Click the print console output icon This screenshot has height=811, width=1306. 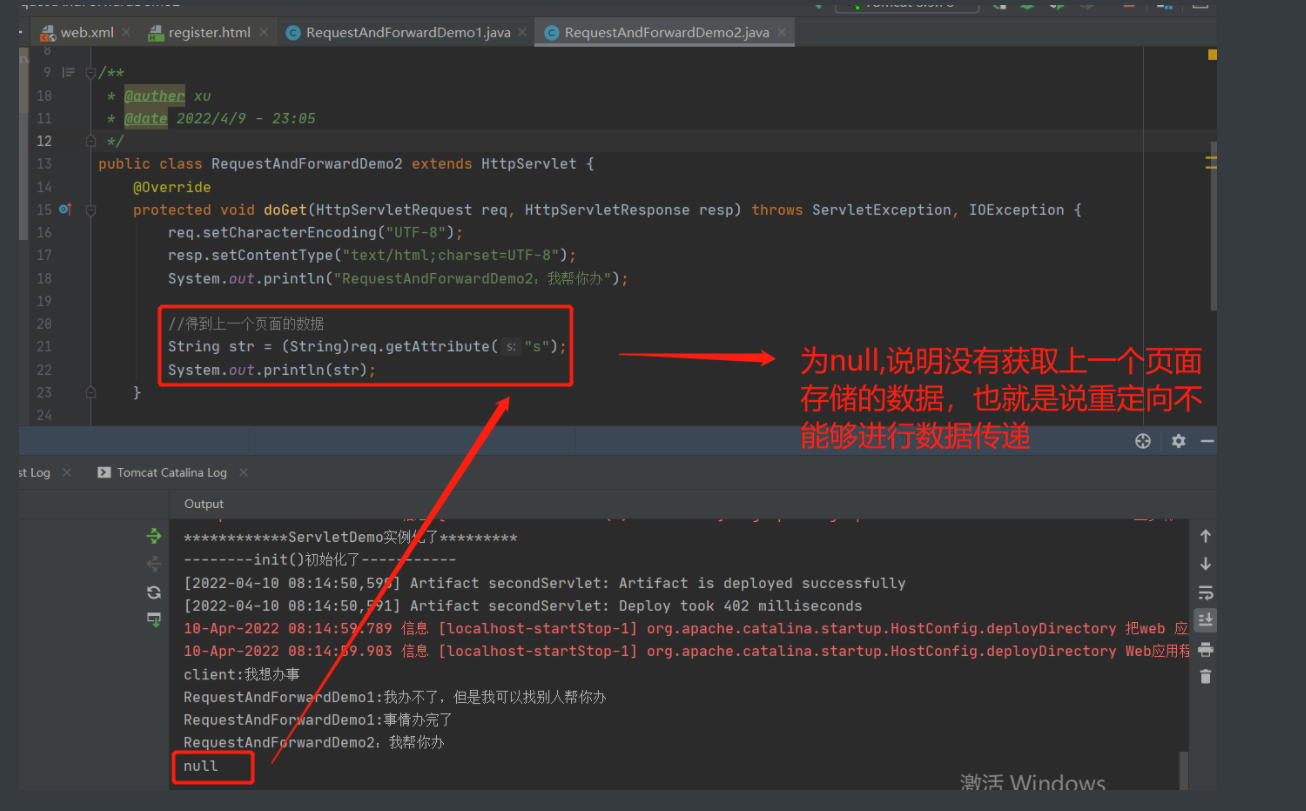click(x=1205, y=649)
